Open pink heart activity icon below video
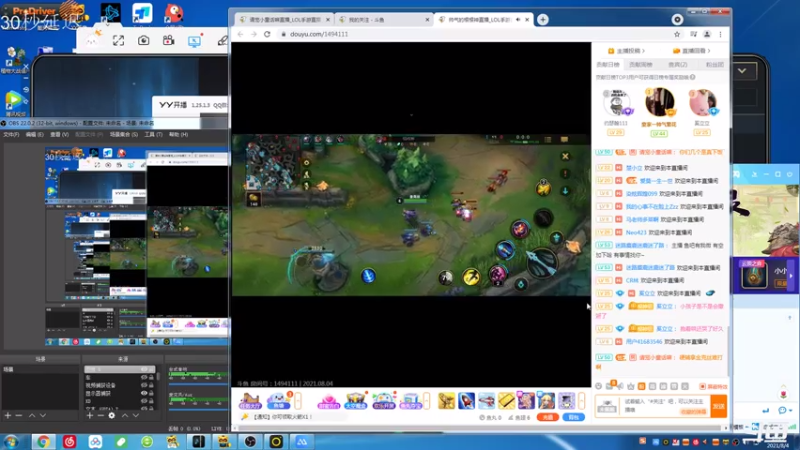The width and height of the screenshot is (800, 450). [x=329, y=401]
